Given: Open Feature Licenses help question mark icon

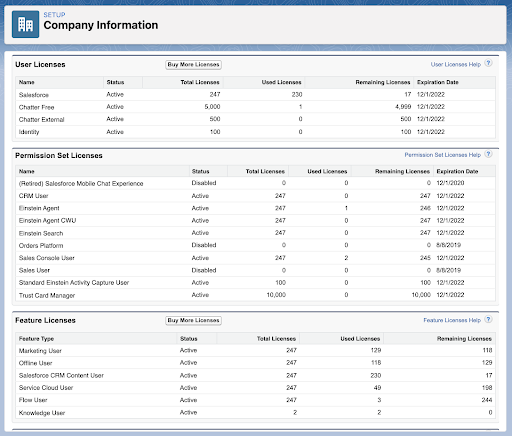Looking at the screenshot, I should click(x=488, y=319).
